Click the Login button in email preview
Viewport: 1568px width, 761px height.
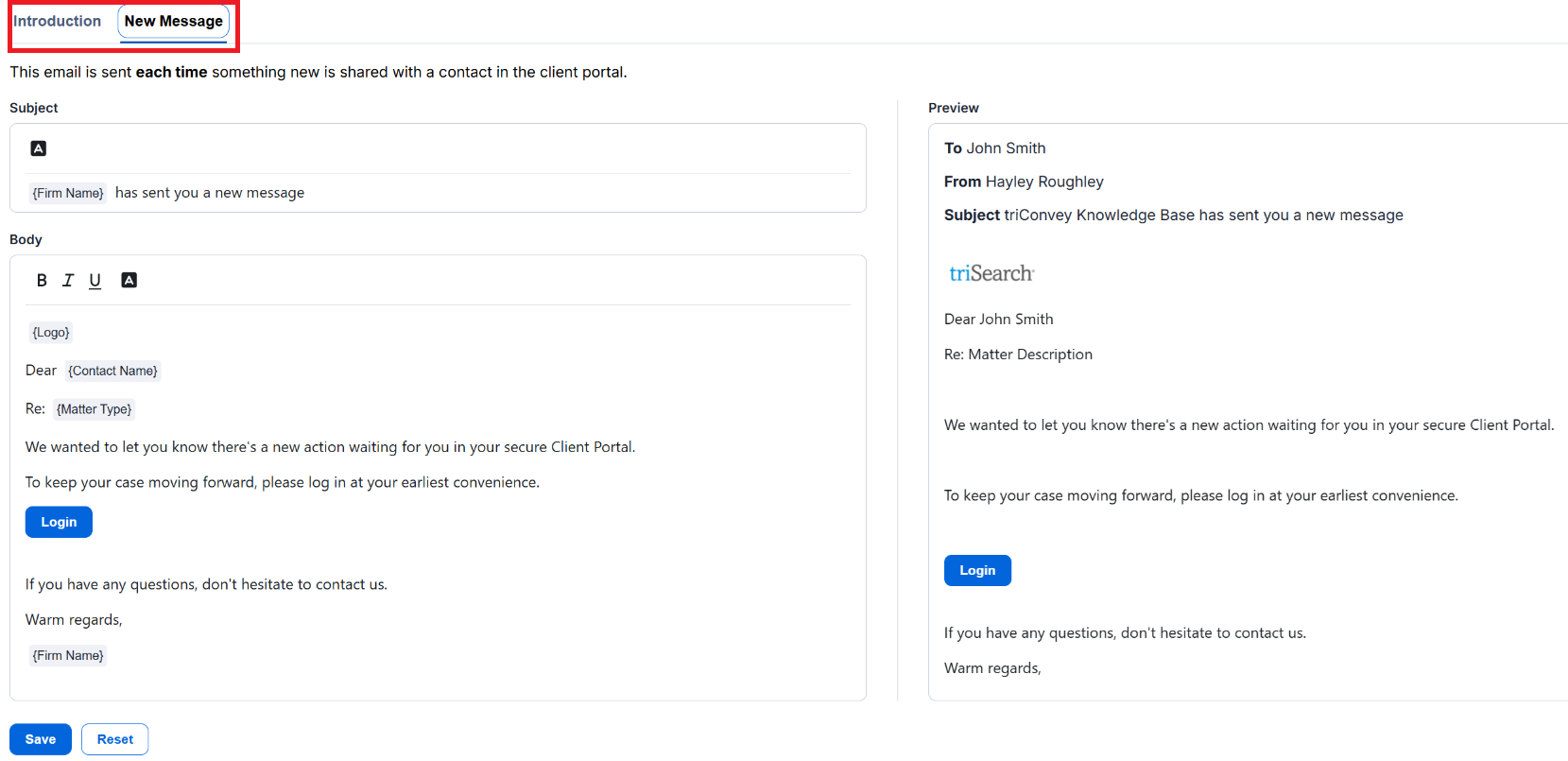(x=977, y=570)
